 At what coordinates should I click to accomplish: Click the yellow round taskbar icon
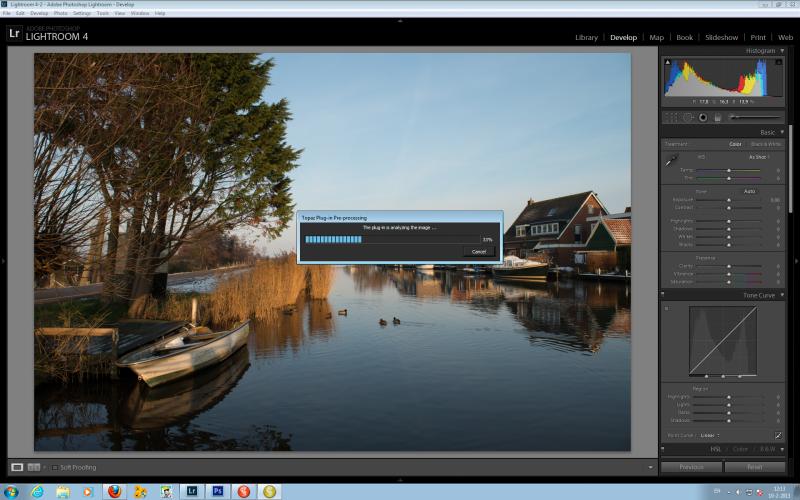tap(269, 491)
